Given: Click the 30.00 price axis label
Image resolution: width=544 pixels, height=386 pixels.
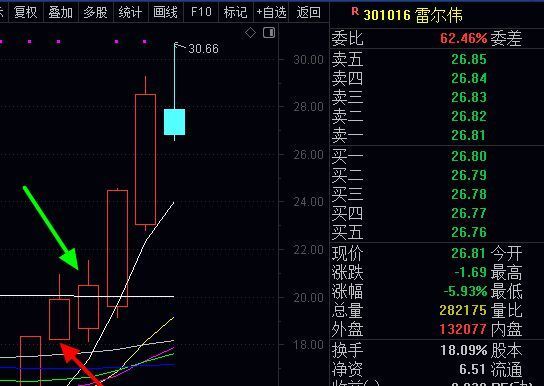Looking at the screenshot, I should [308, 60].
